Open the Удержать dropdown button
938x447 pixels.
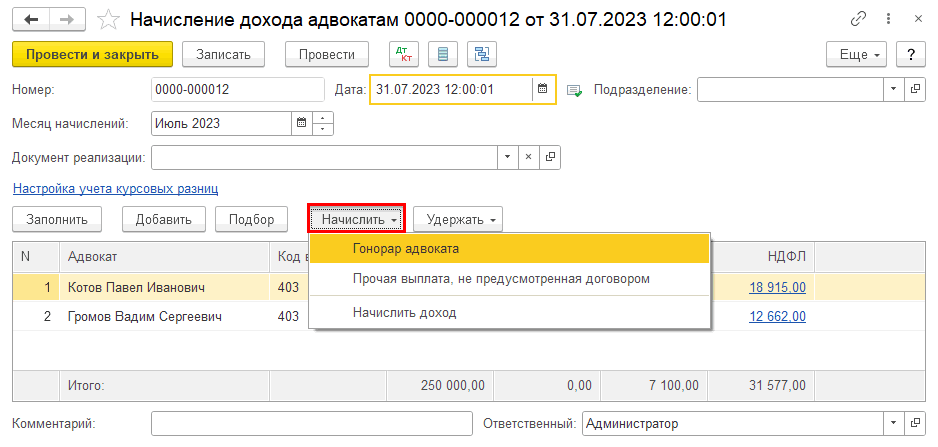[x=457, y=219]
